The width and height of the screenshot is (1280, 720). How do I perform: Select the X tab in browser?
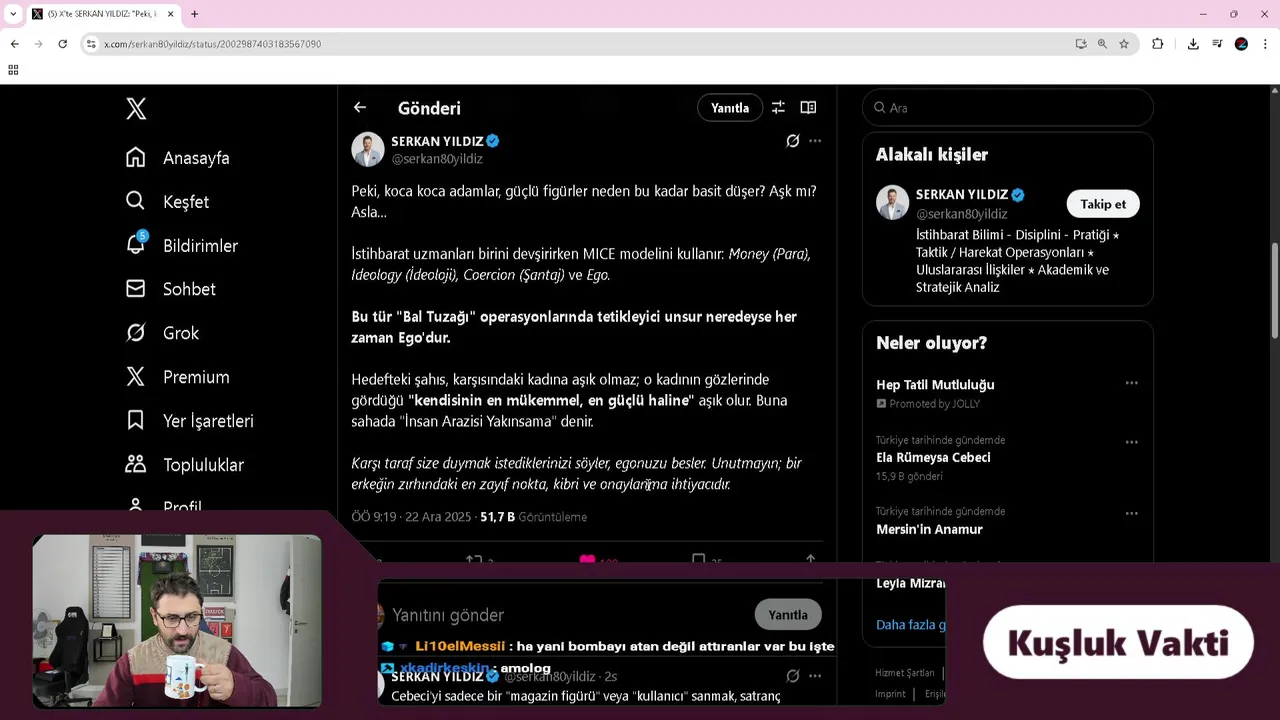tap(102, 14)
